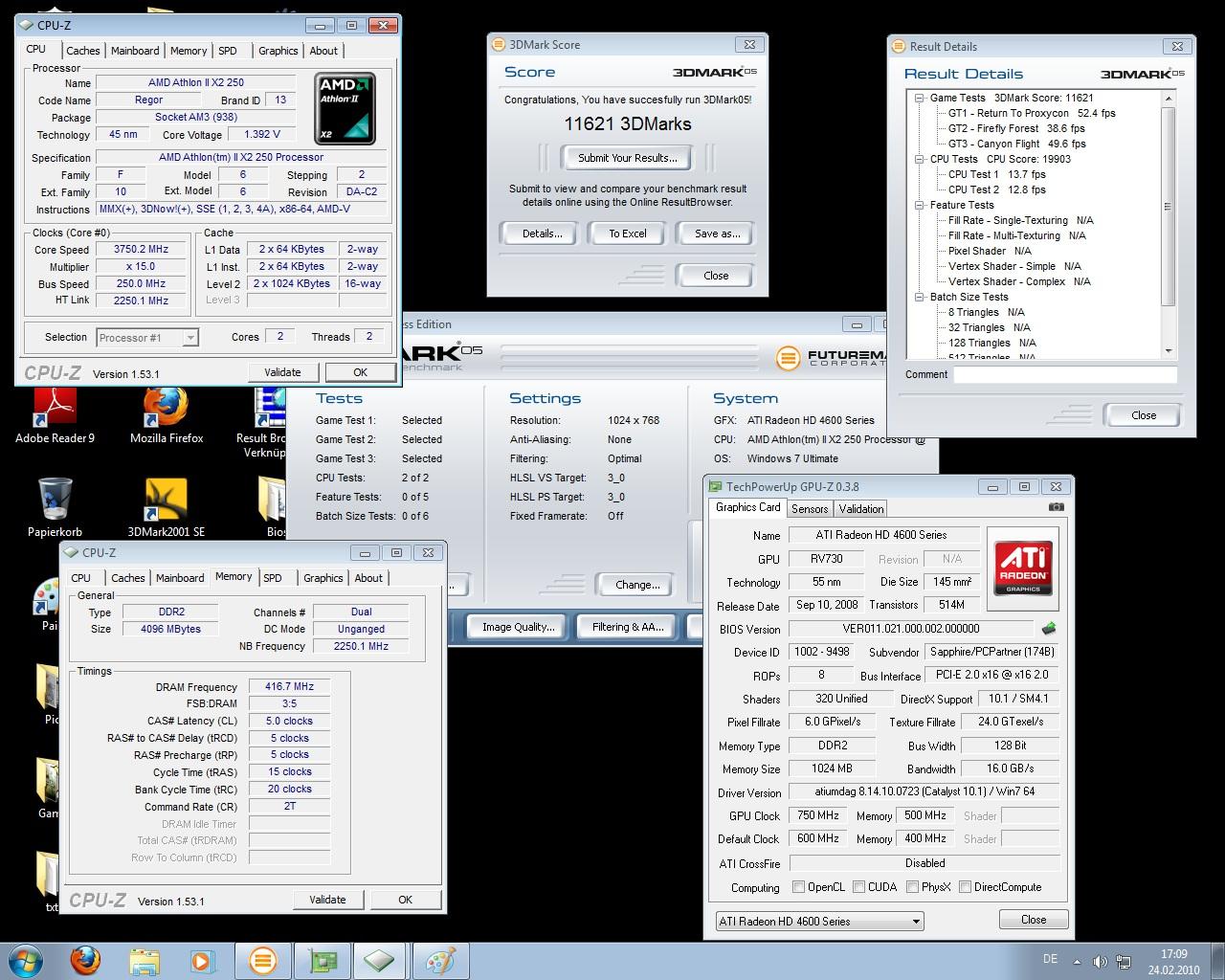Click the Save as... button

coord(718,234)
